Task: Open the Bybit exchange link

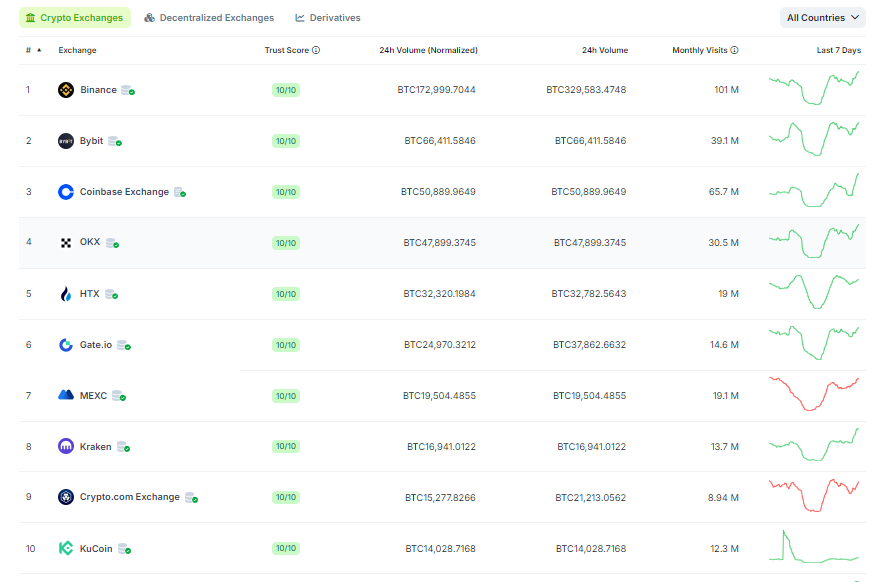Action: pyautogui.click(x=92, y=141)
